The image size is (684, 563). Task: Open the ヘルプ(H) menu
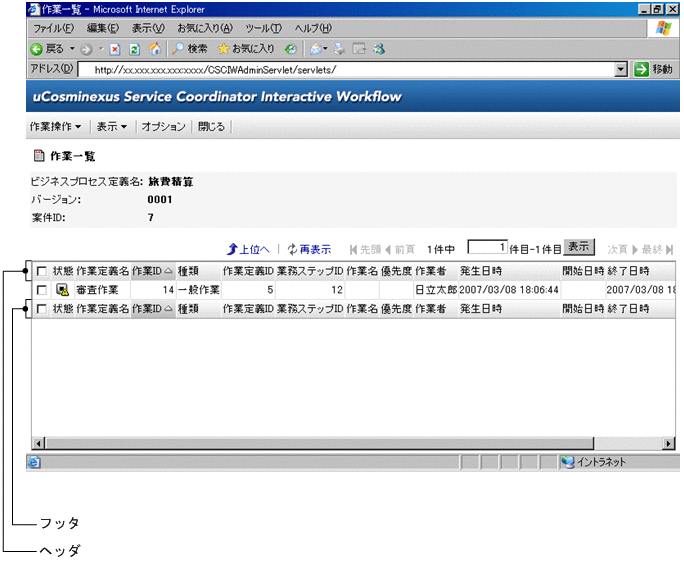coord(313,28)
